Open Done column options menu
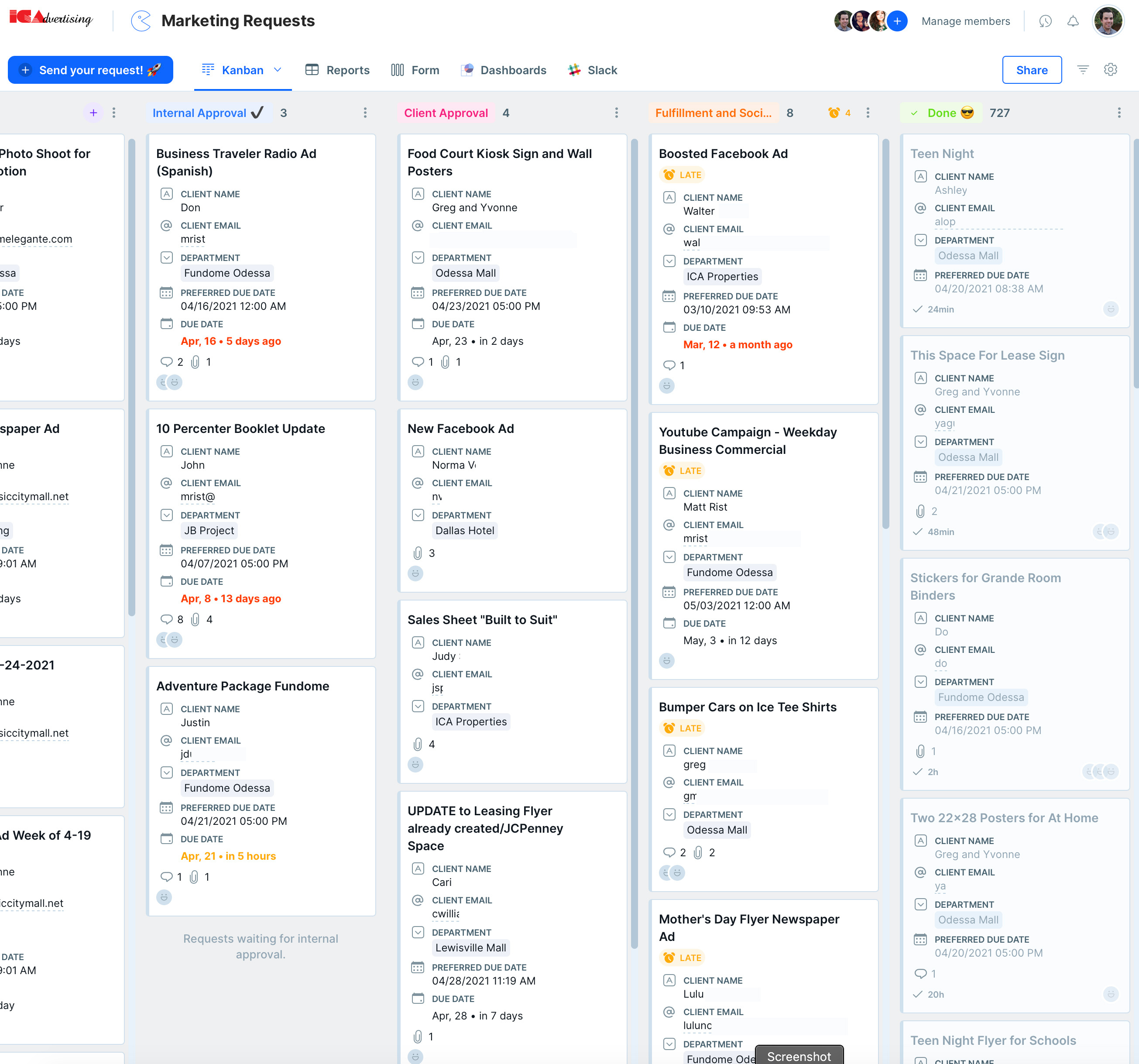Screen dimensions: 1139x1064 (x=1119, y=113)
